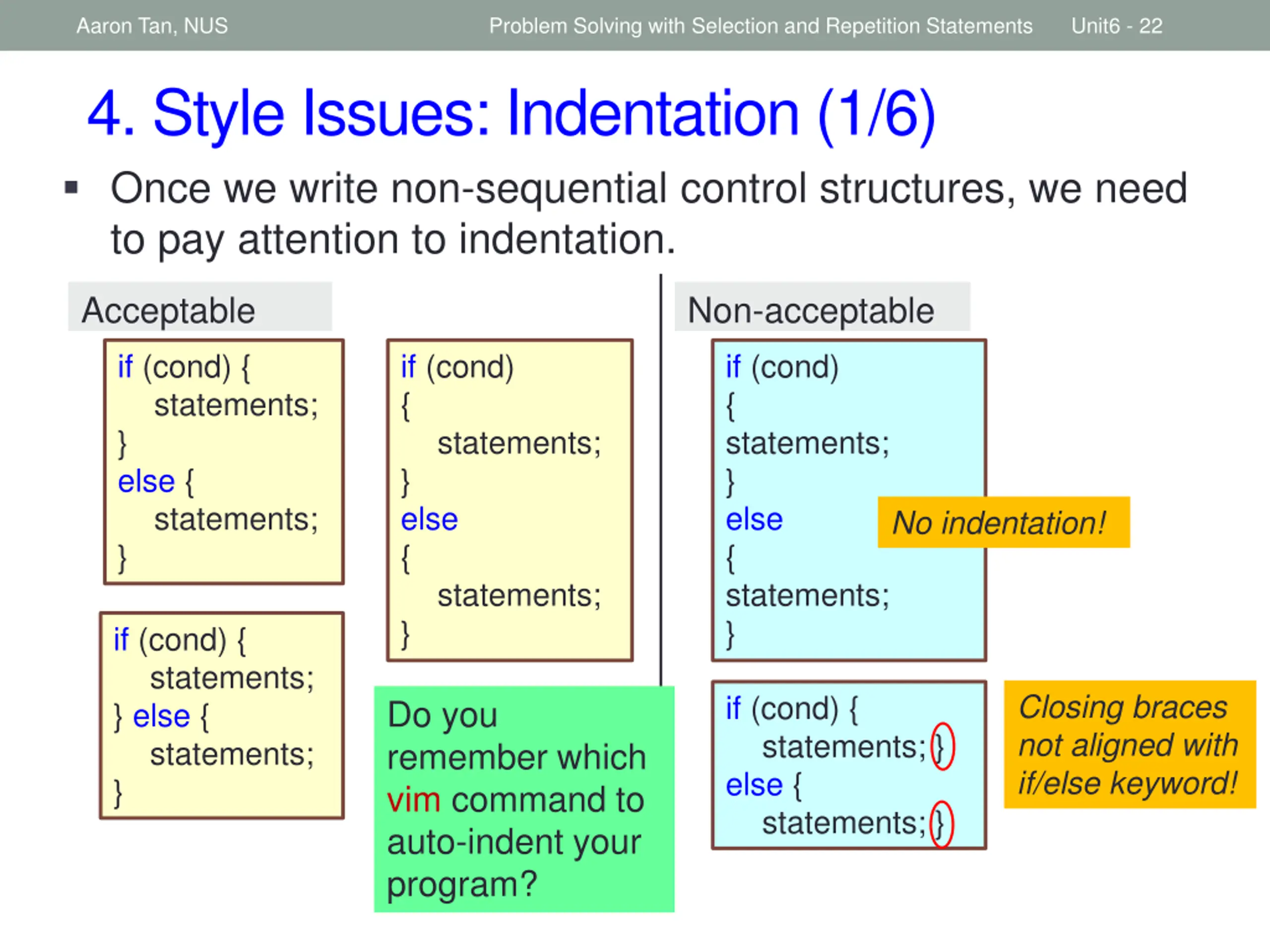Click the "Aaron Tan, NUS" header text
Screen dimensions: 1270x952
(152, 26)
